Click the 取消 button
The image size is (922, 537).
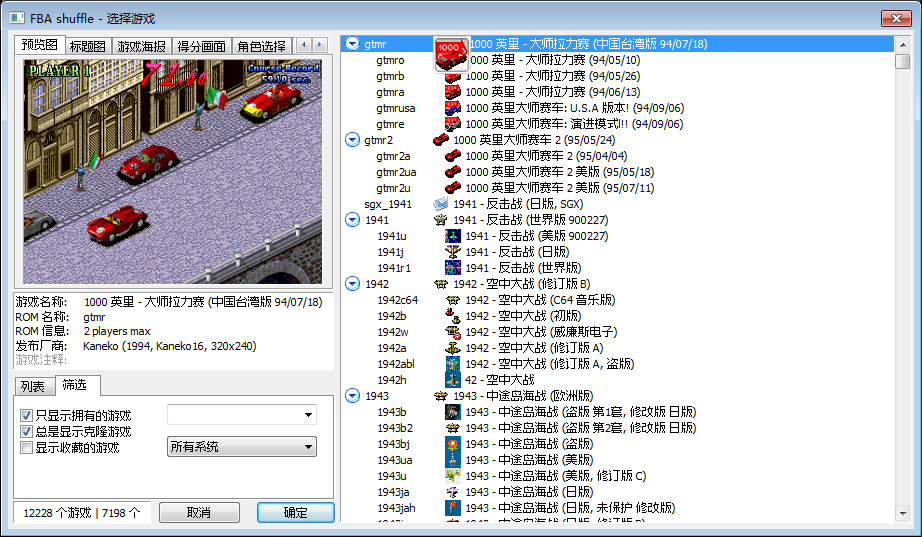pyautogui.click(x=199, y=512)
